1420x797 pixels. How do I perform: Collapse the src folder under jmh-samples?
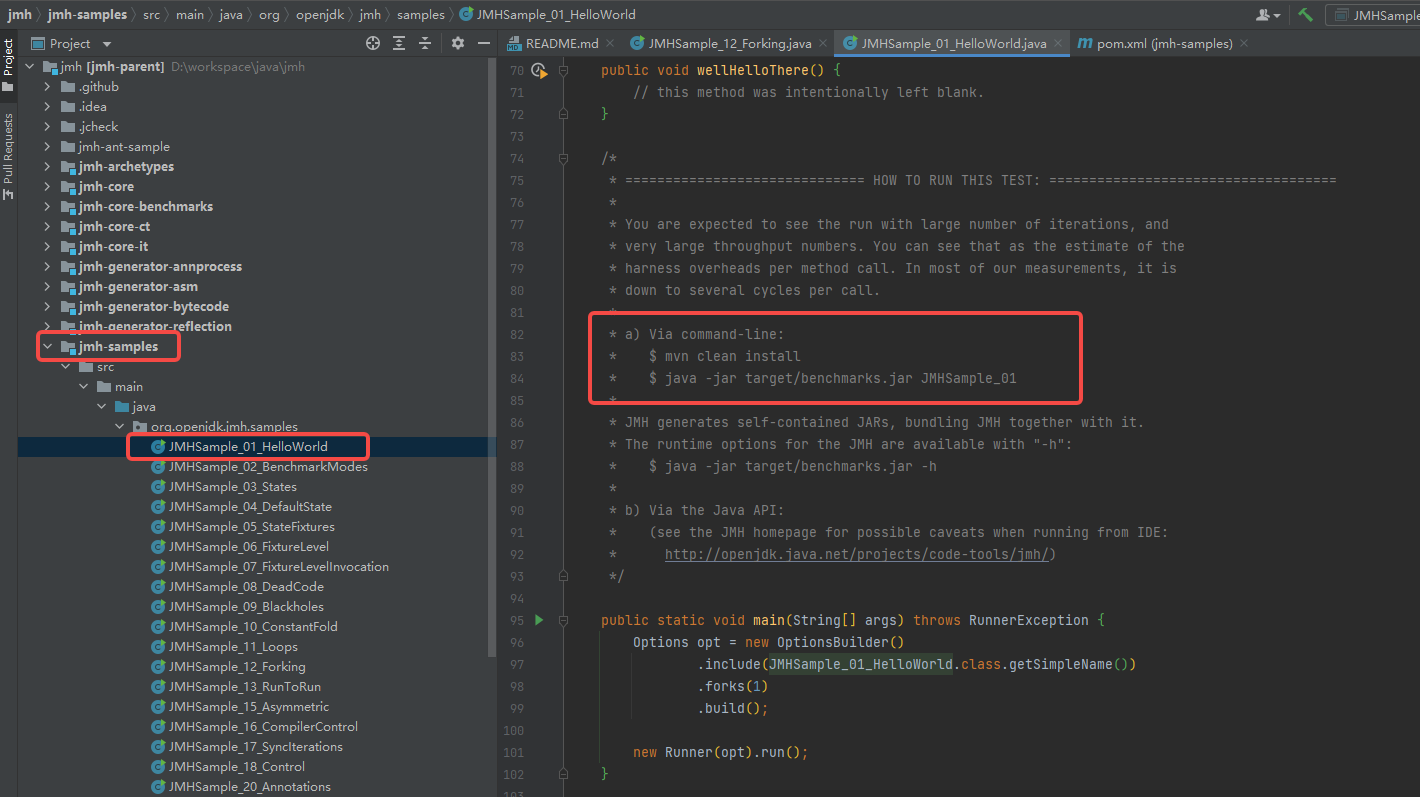(x=65, y=367)
